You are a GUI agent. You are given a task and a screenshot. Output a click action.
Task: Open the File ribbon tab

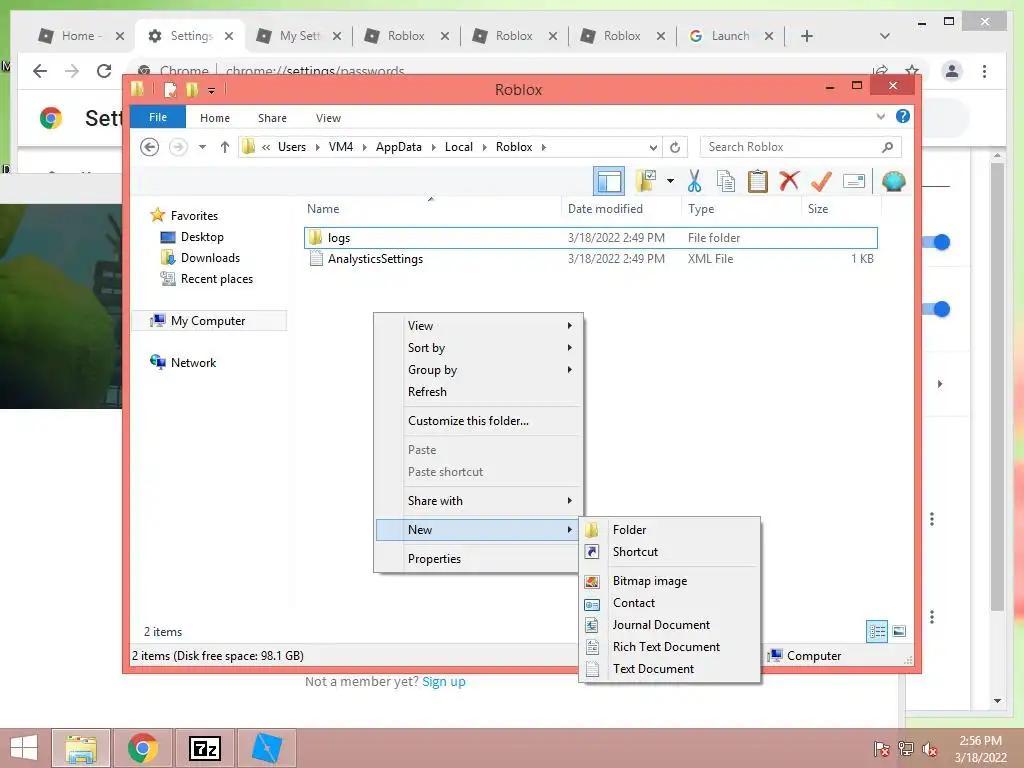pyautogui.click(x=158, y=117)
